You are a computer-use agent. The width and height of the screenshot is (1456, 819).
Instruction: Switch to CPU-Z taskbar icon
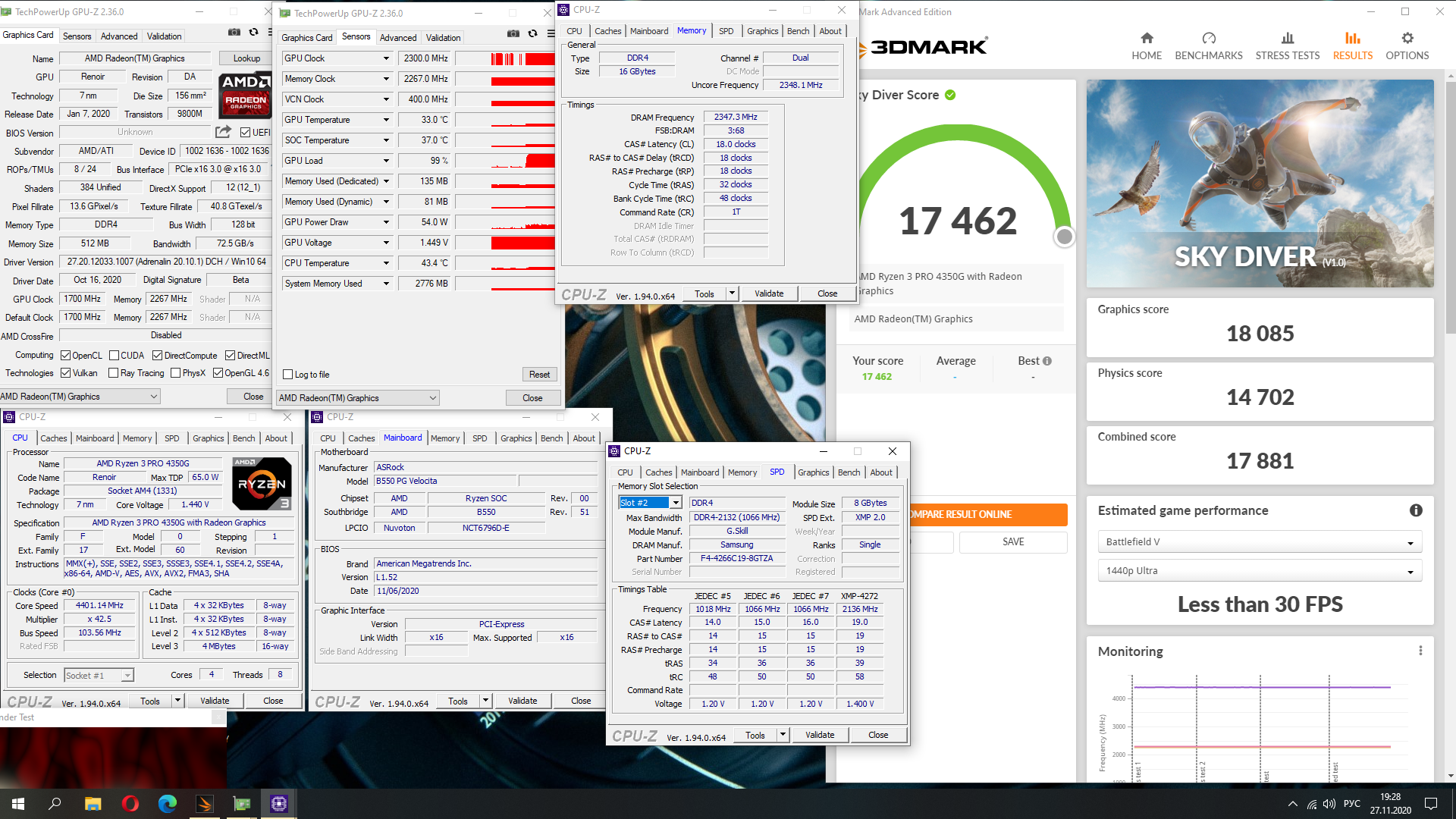tap(279, 804)
